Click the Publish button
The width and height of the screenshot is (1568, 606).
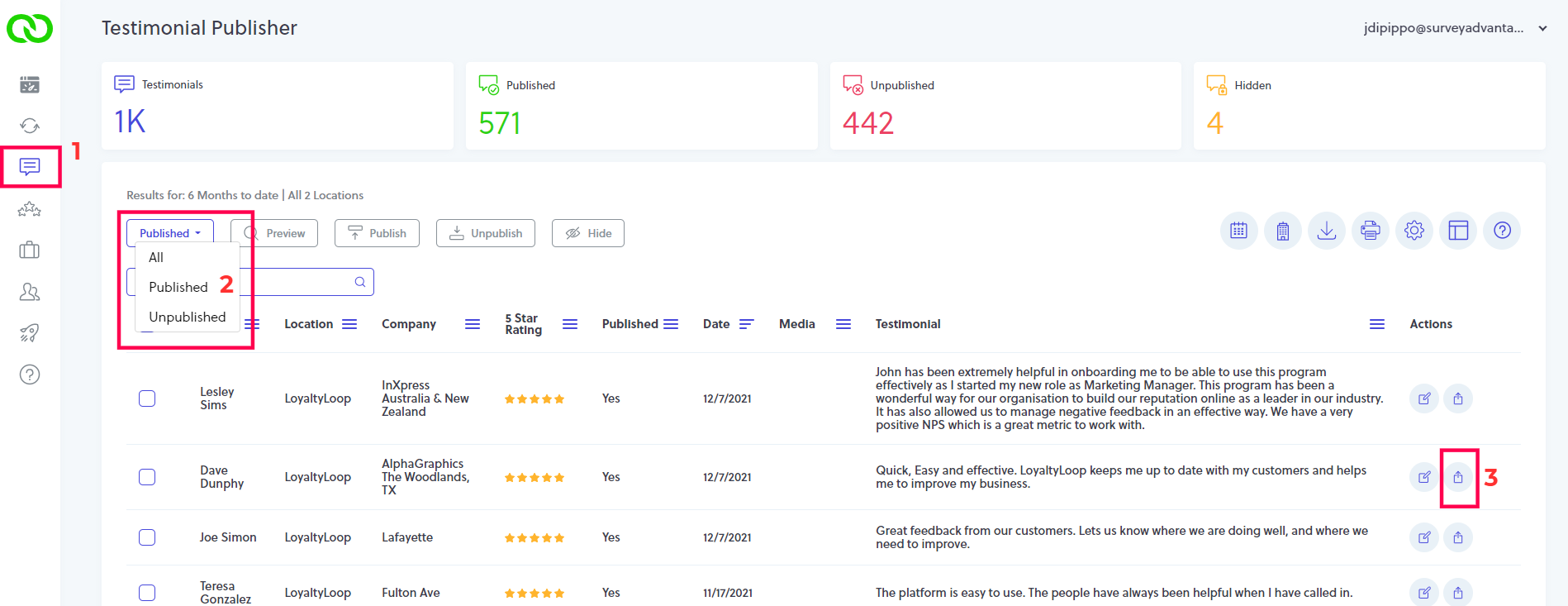point(377,233)
